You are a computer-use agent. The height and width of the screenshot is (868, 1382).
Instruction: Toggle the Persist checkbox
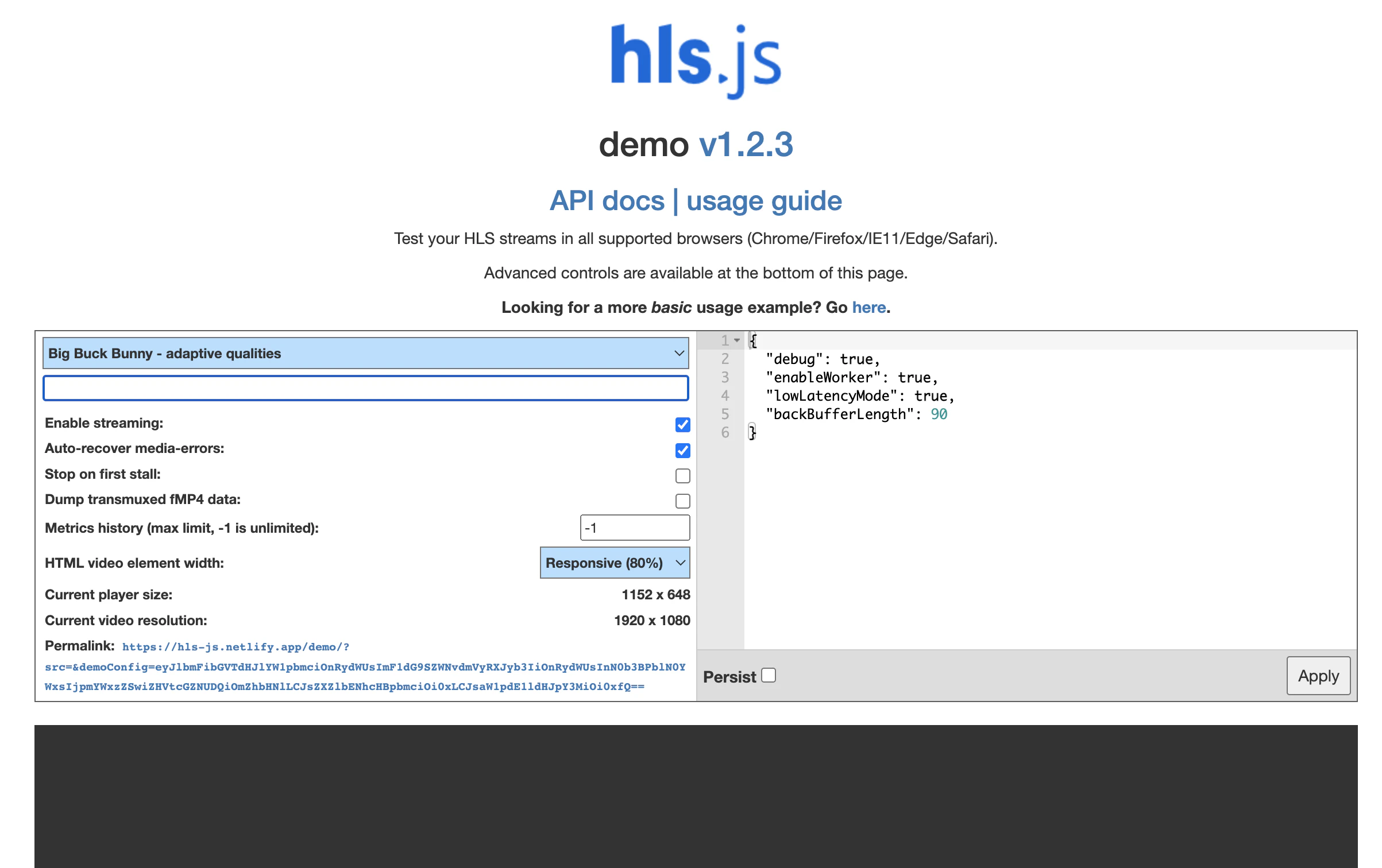tap(769, 676)
